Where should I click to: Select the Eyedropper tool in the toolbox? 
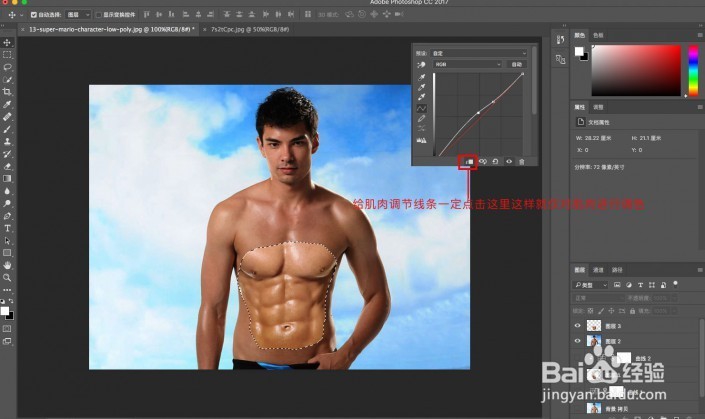click(7, 104)
